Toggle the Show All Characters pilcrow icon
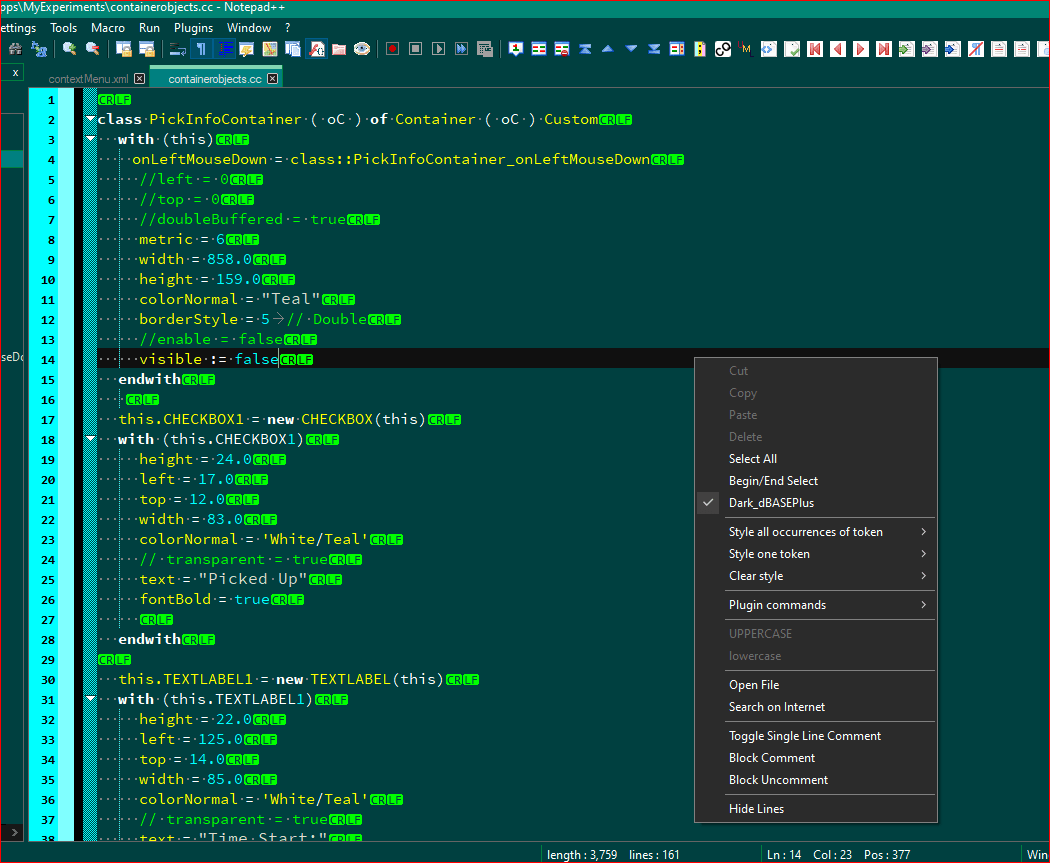This screenshot has width=1050, height=863. point(200,47)
